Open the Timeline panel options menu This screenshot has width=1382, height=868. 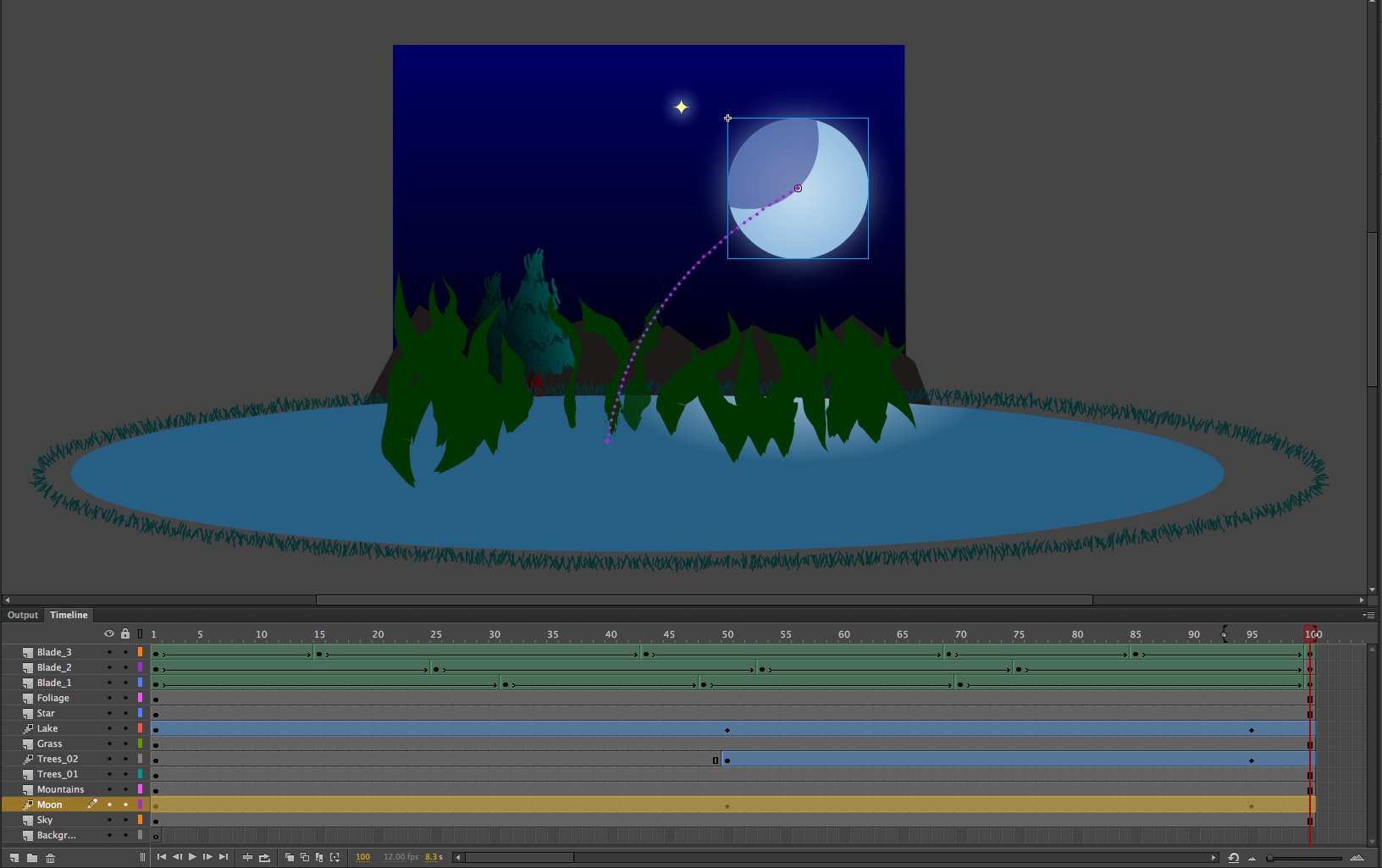tap(1369, 616)
